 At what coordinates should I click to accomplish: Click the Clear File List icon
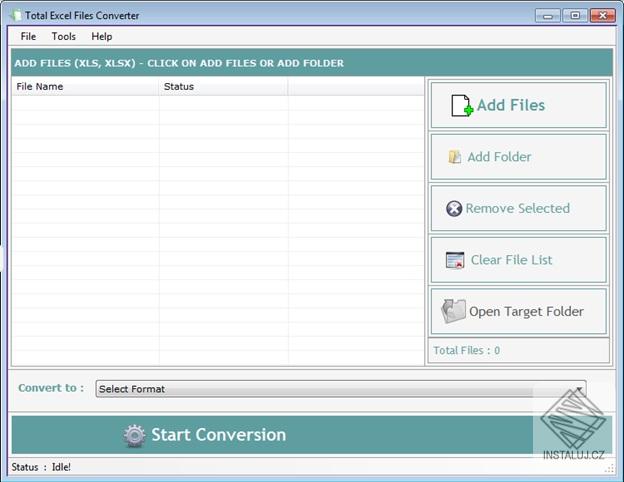[455, 260]
